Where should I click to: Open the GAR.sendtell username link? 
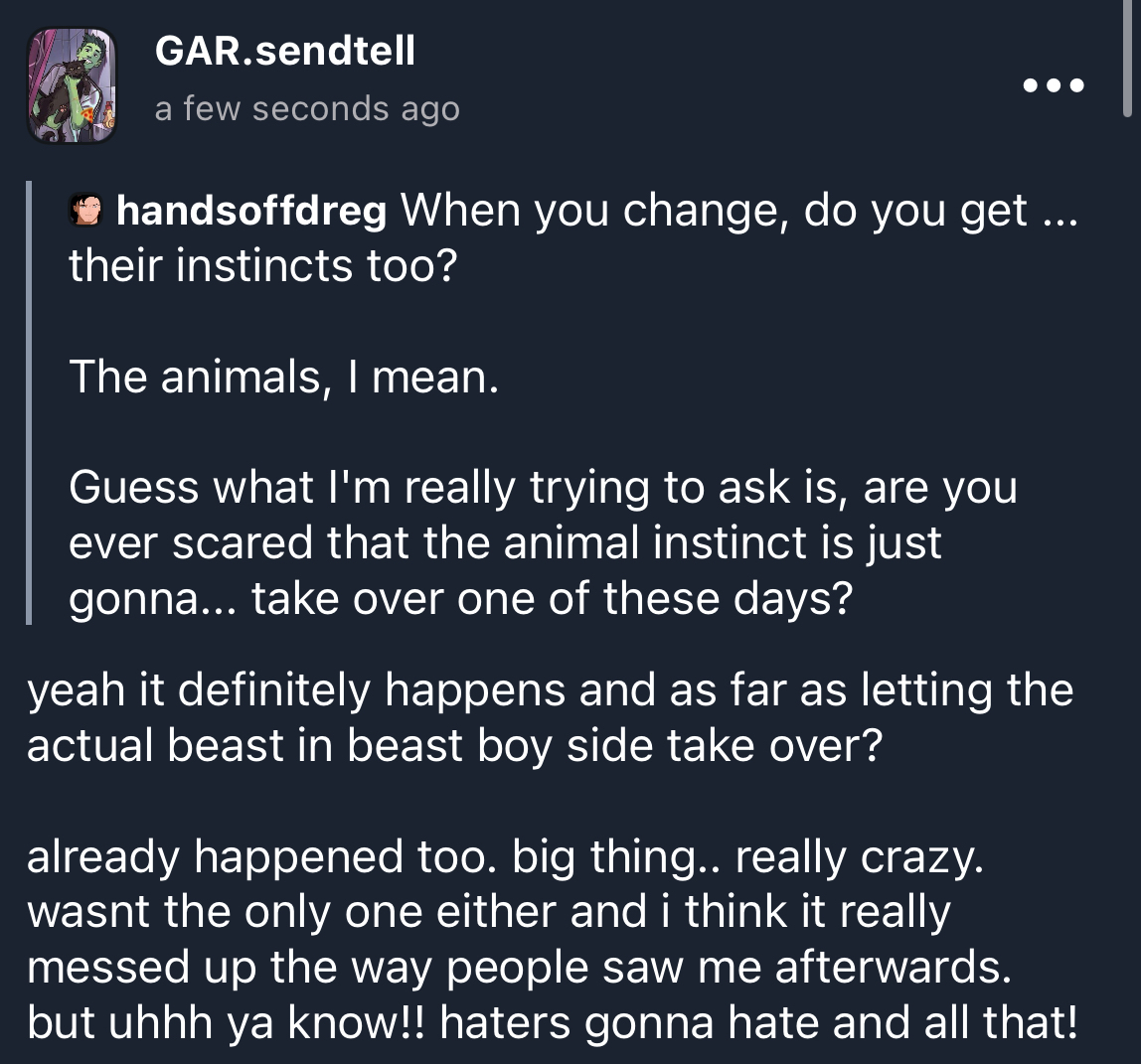click(285, 52)
